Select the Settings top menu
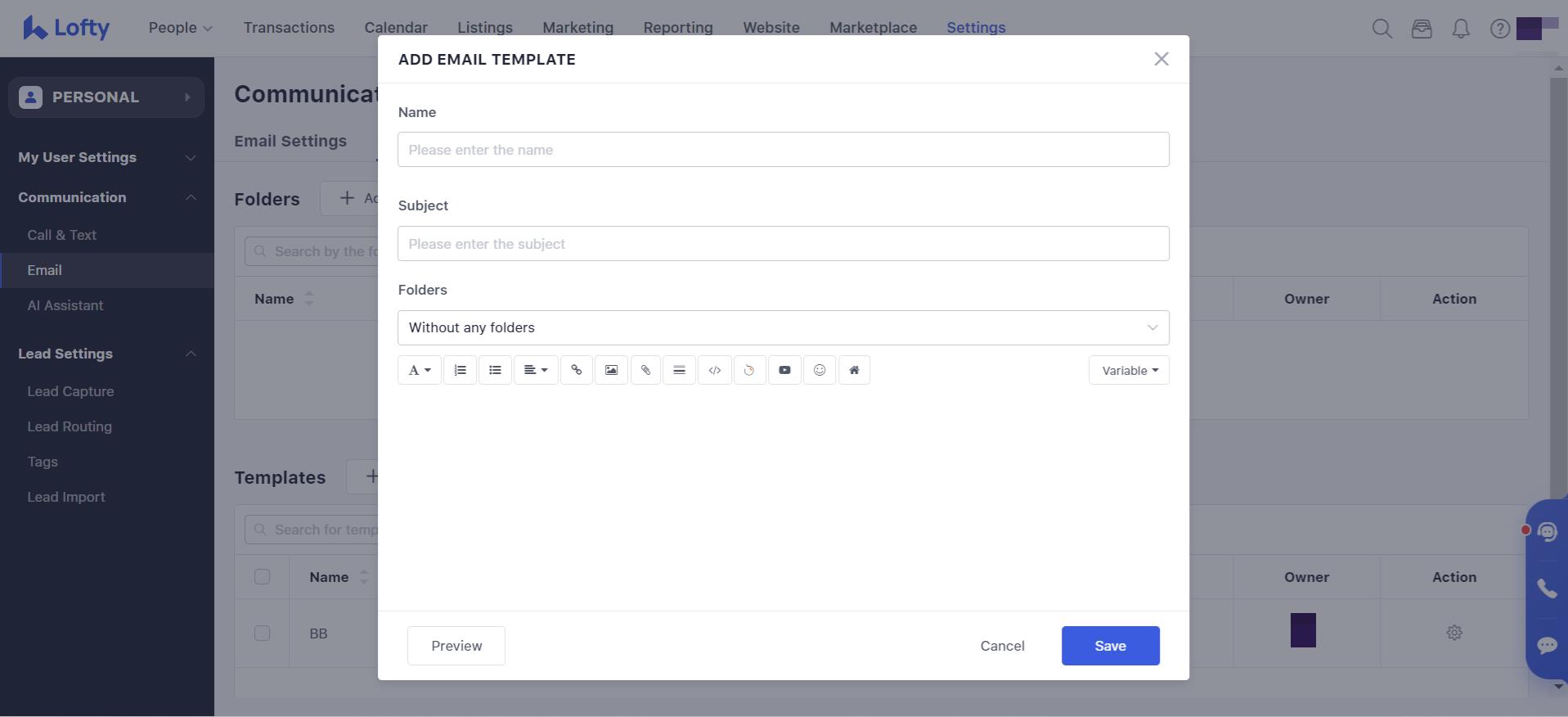 tap(977, 28)
